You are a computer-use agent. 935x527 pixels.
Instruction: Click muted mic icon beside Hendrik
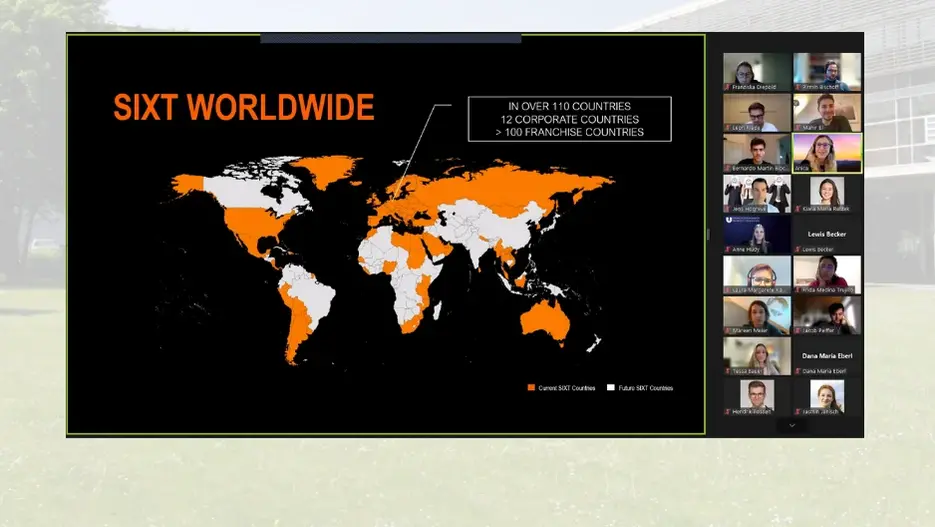coord(727,411)
